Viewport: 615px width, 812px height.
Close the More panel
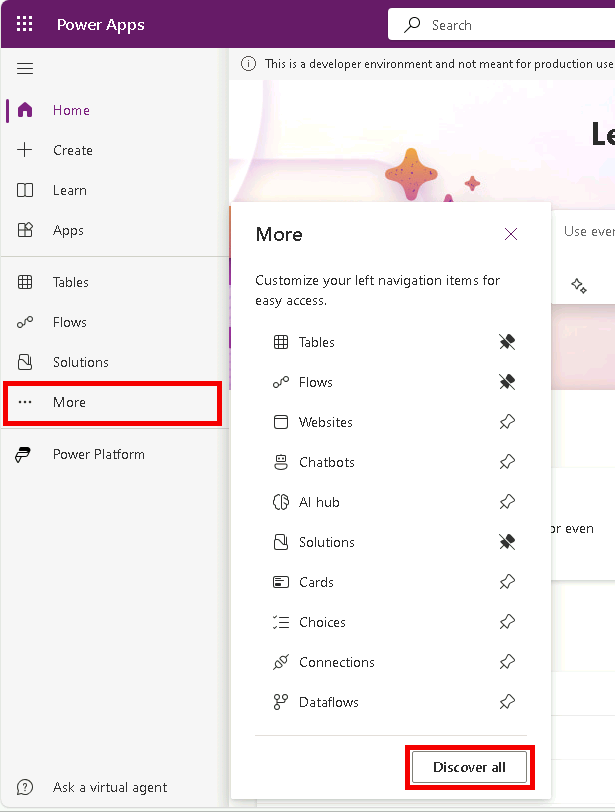[x=511, y=234]
